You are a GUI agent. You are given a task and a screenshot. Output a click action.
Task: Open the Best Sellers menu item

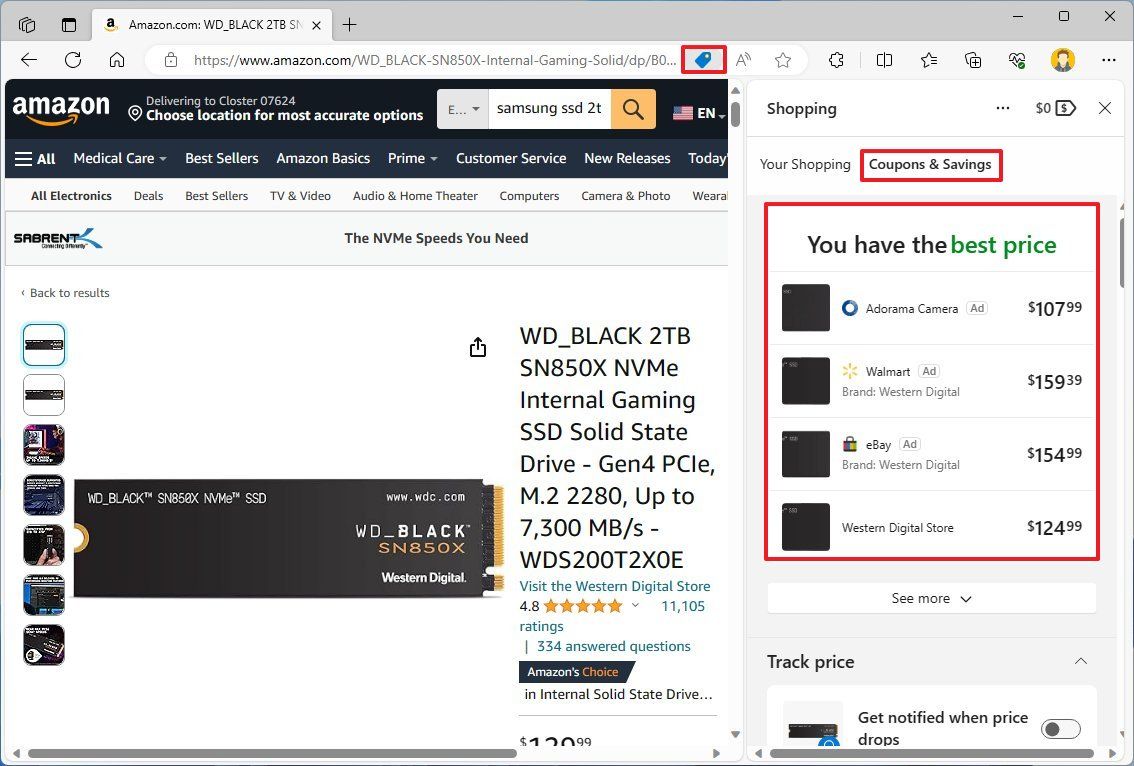tap(221, 158)
